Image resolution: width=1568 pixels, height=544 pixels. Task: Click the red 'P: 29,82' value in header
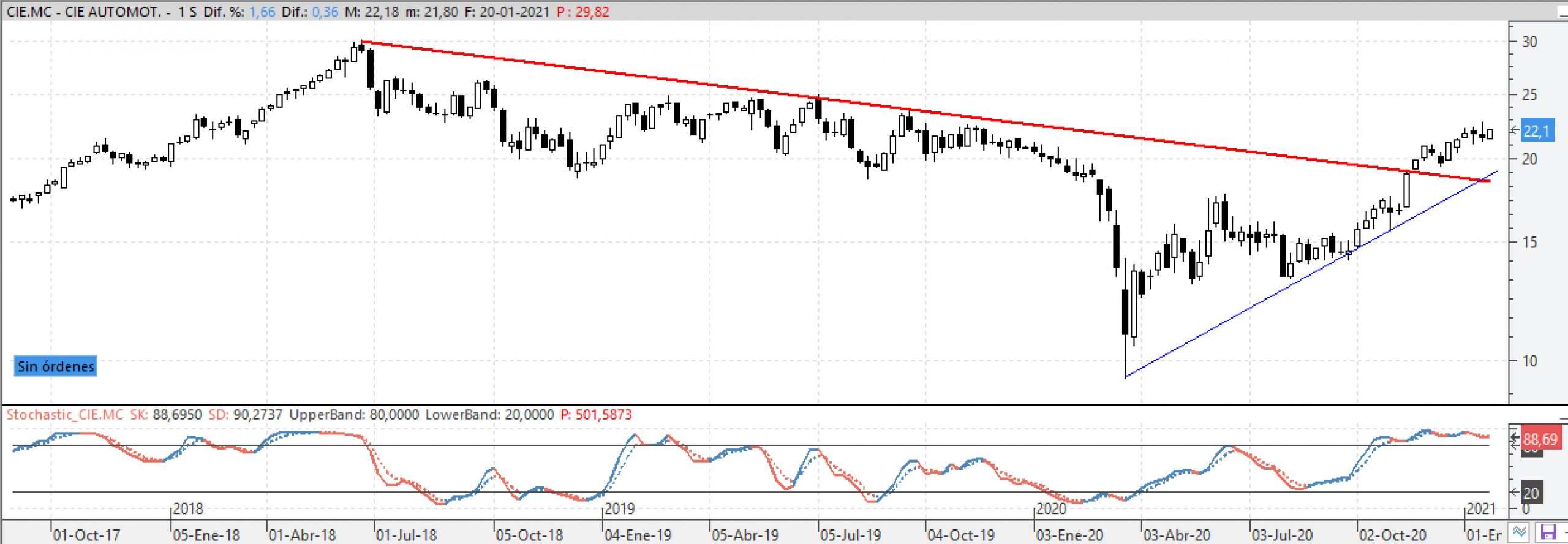(582, 12)
